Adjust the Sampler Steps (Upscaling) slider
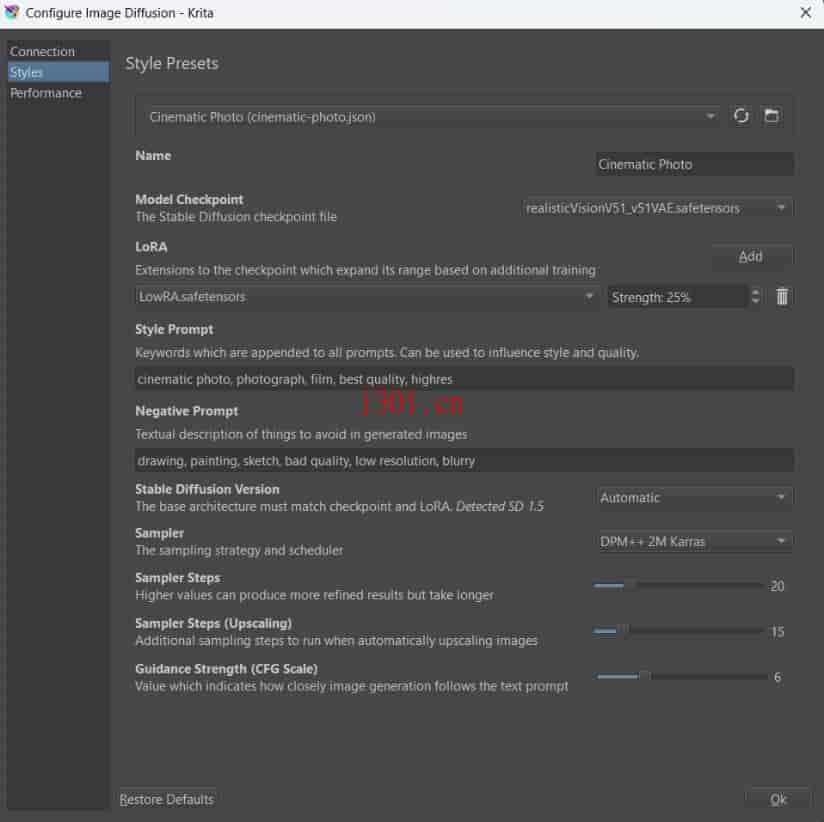 tap(678, 631)
